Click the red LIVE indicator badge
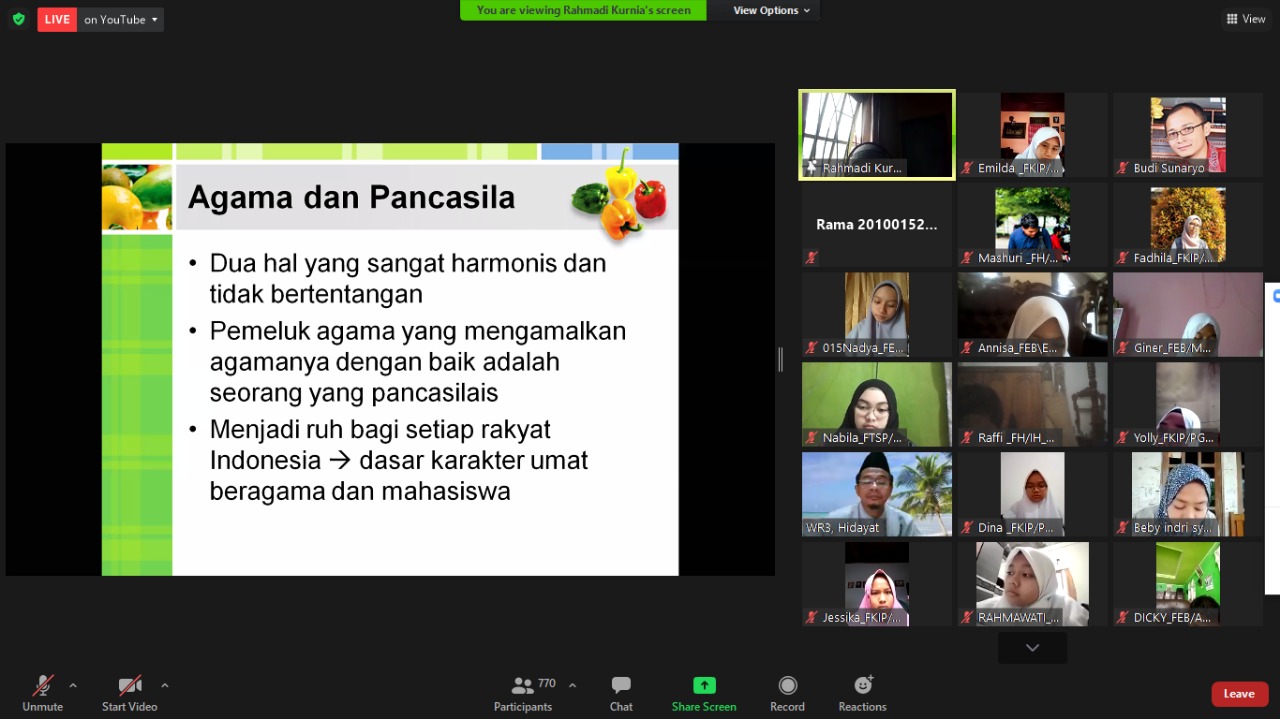Viewport: 1280px width, 719px height. point(57,19)
